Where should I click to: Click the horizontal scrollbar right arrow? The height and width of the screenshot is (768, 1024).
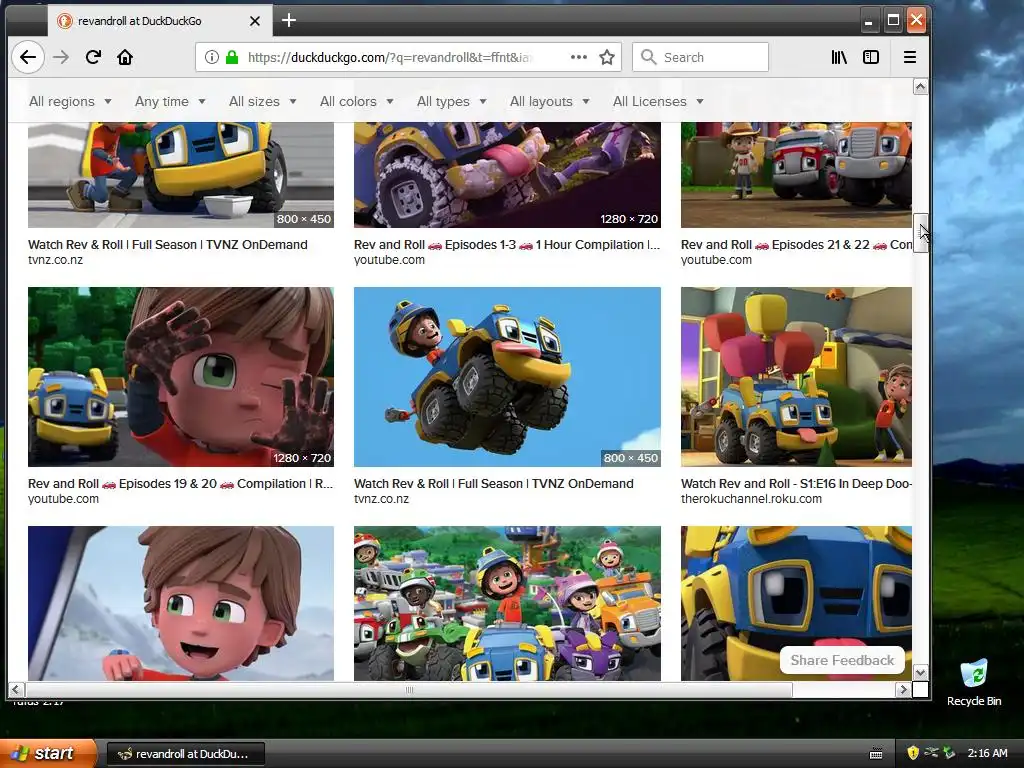(903, 689)
